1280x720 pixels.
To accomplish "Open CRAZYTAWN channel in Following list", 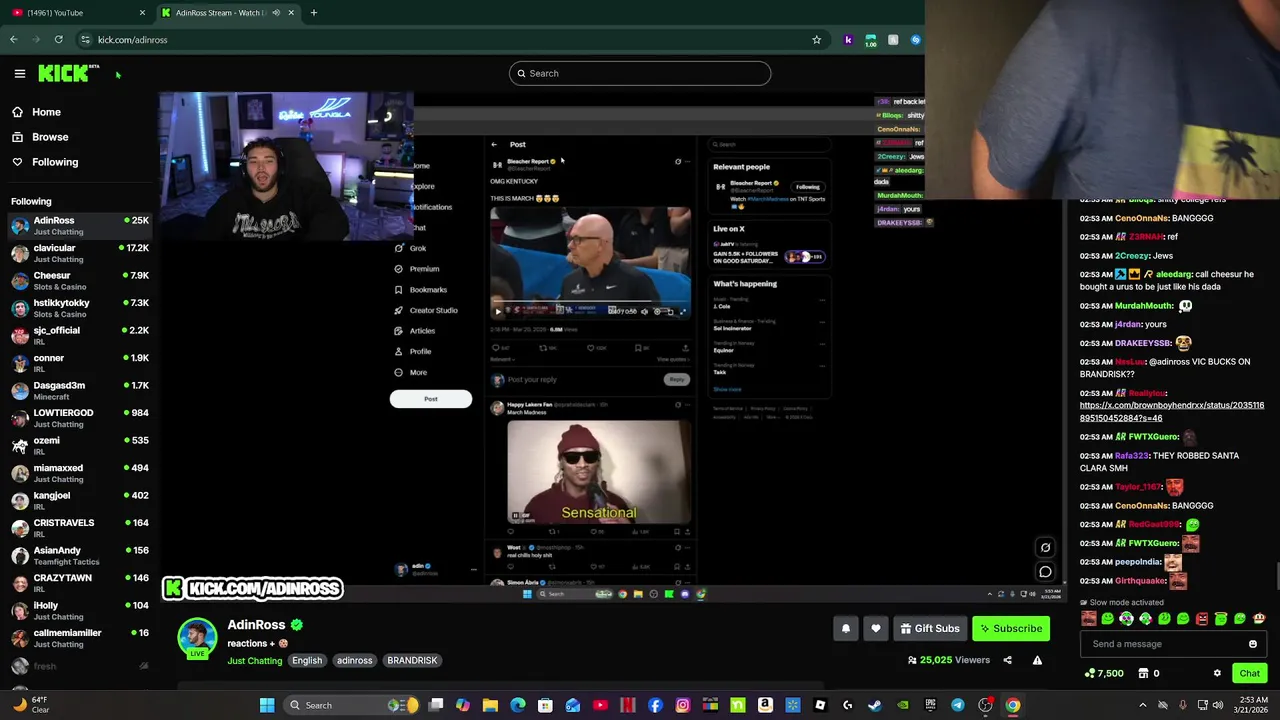I will [x=80, y=583].
